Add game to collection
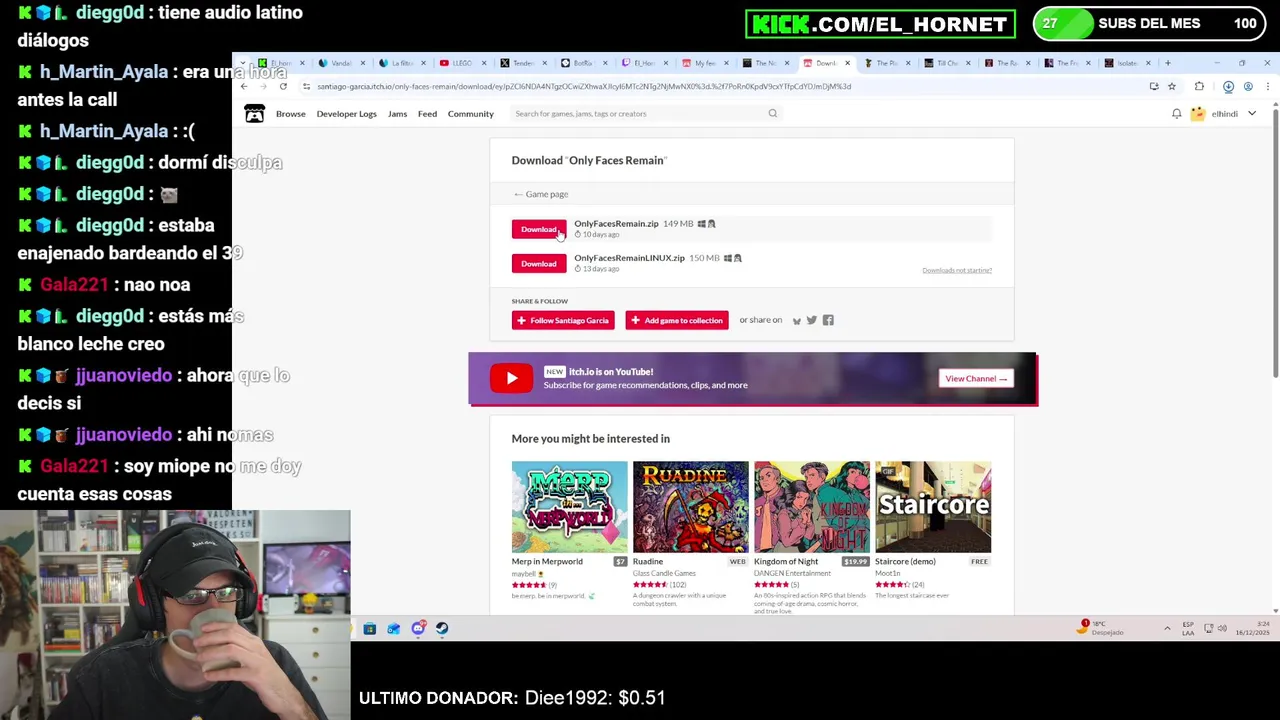Screen dimensions: 1280x720 677,320
